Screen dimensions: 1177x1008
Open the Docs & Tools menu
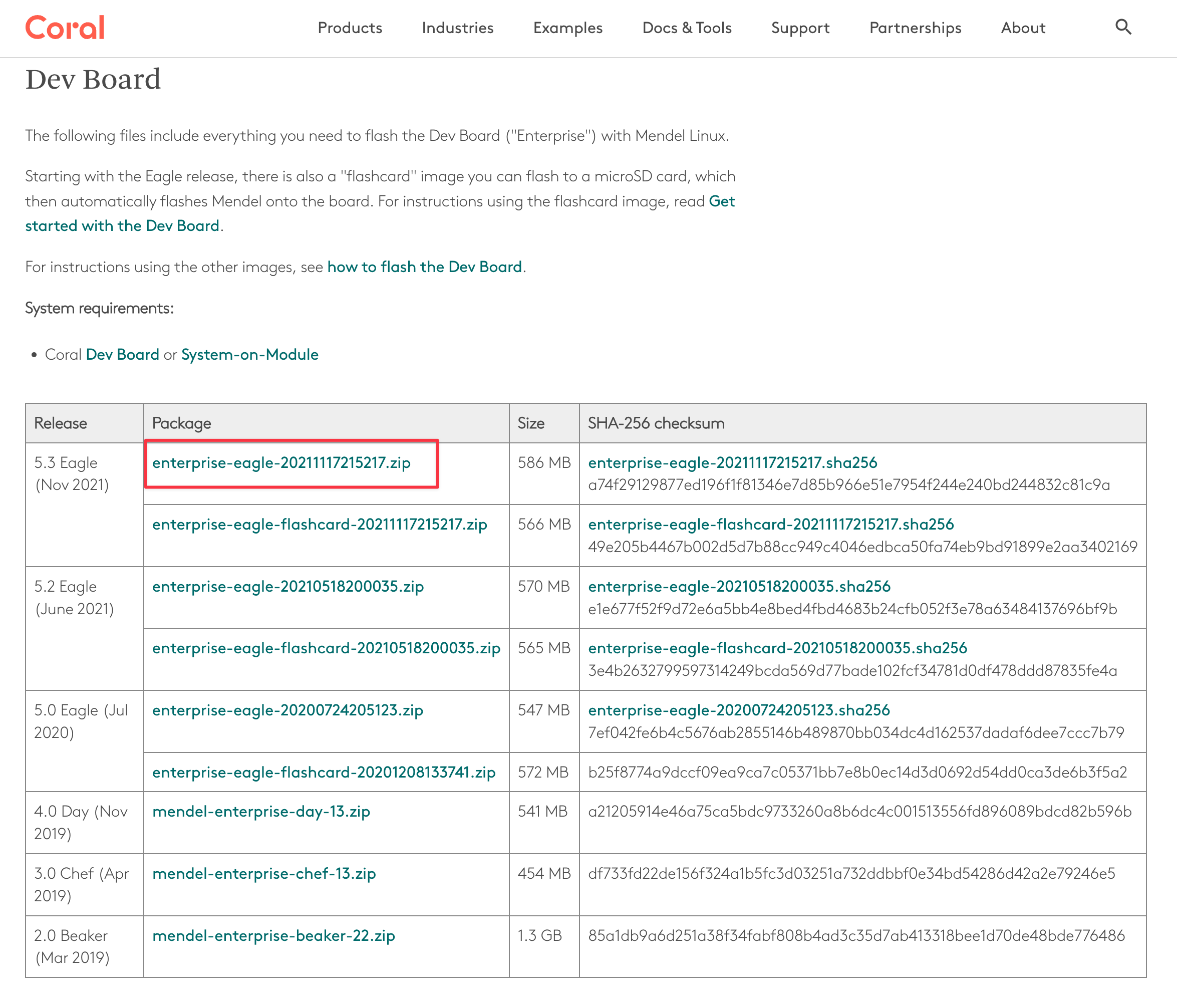[x=687, y=28]
